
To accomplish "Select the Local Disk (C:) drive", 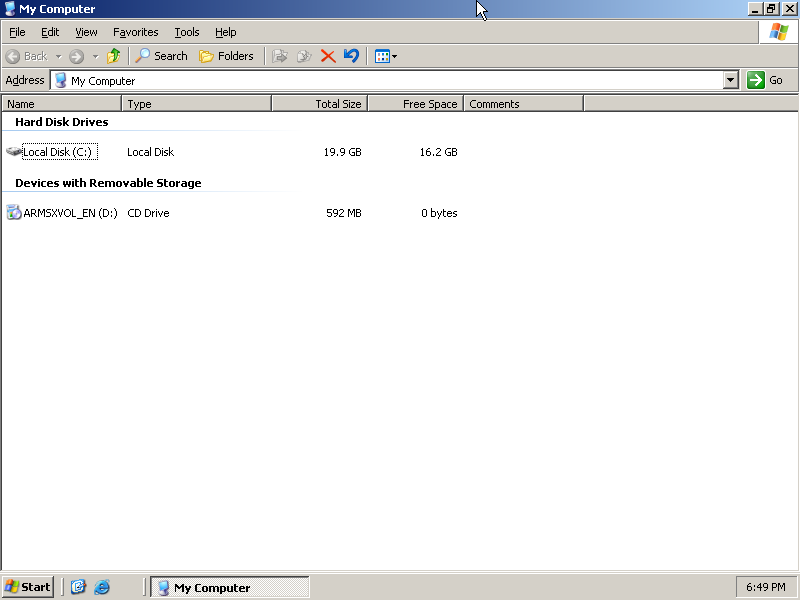I will coord(57,152).
